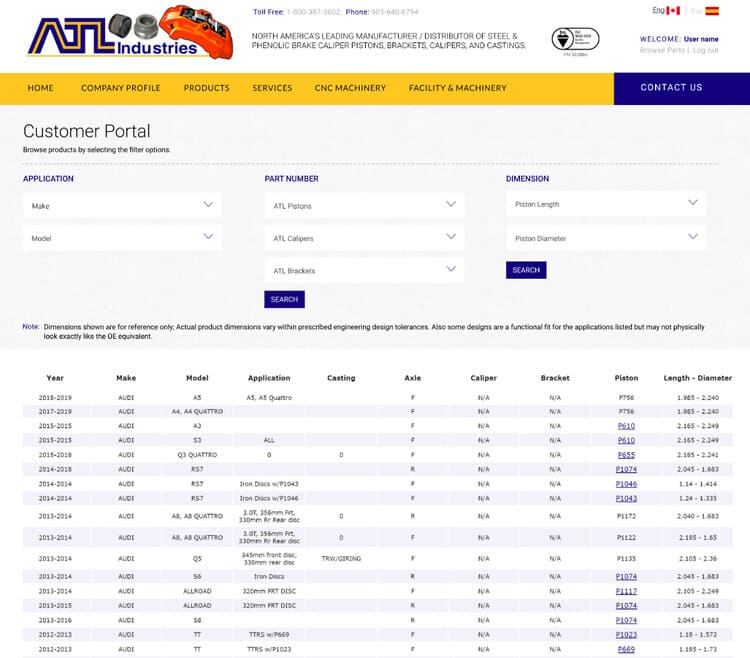
Task: Open Facility & Machinery menu item
Action: [457, 88]
